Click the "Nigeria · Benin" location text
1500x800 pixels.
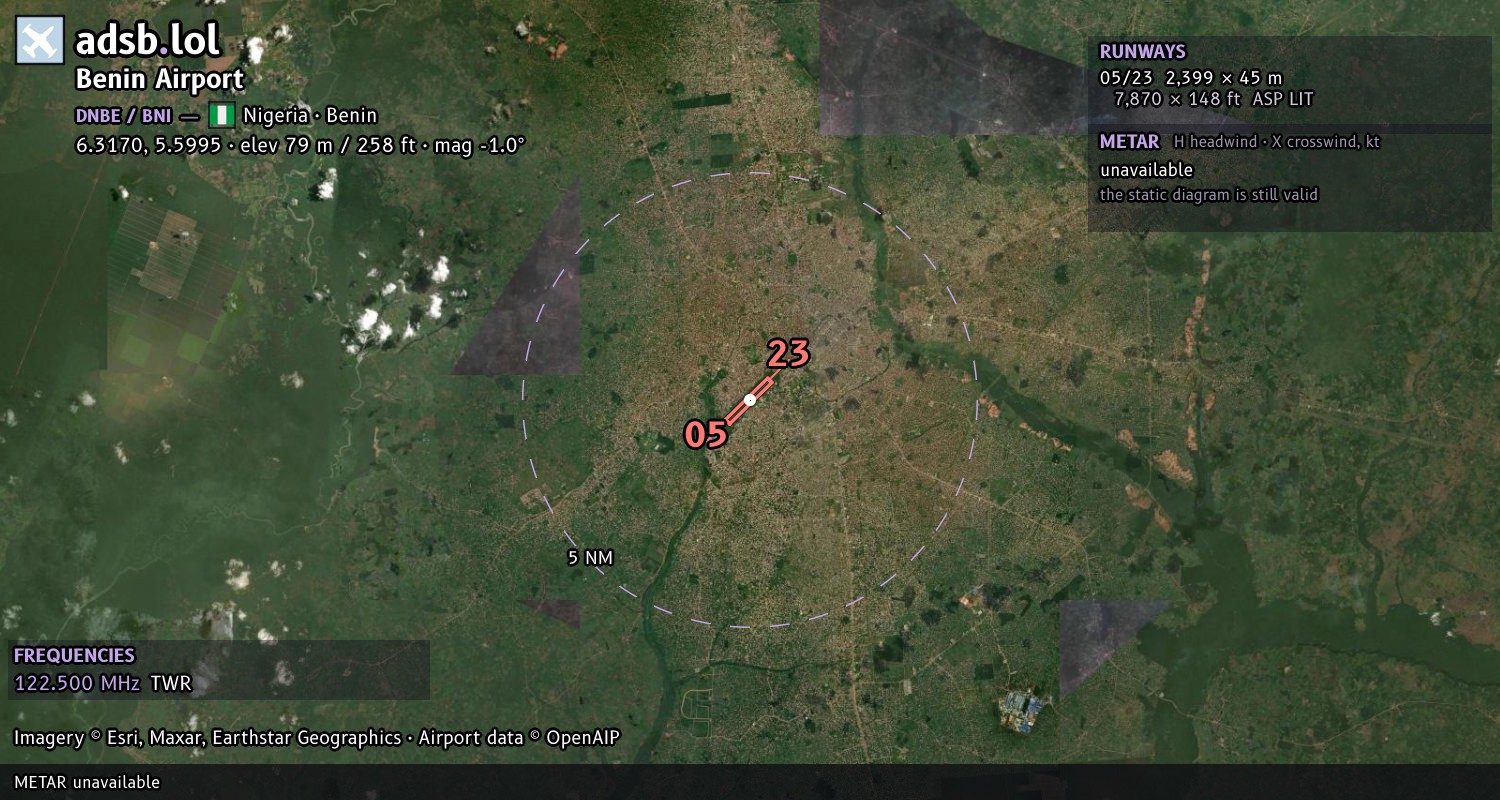[x=310, y=115]
